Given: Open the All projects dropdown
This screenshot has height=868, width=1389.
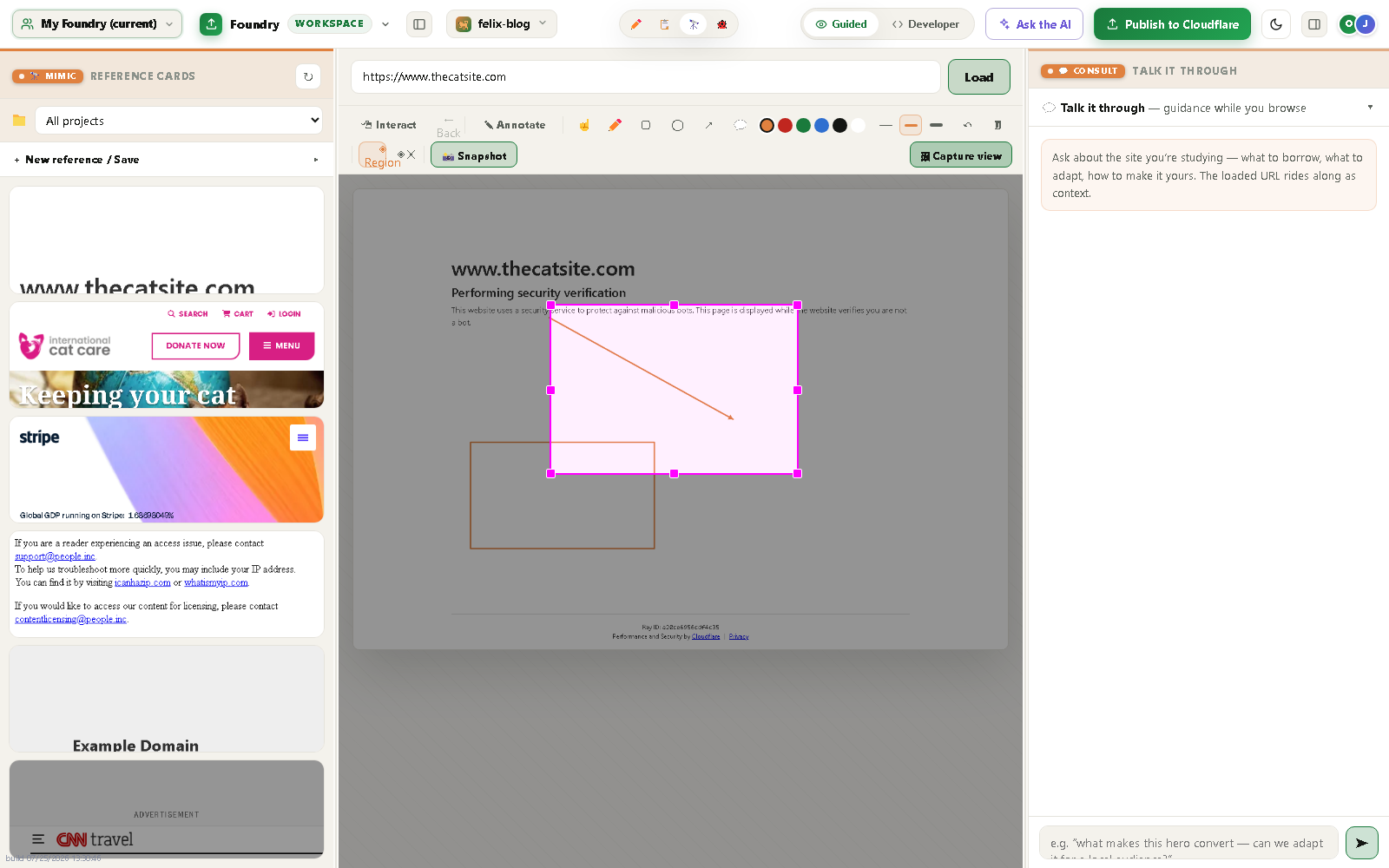Looking at the screenshot, I should click(x=179, y=121).
